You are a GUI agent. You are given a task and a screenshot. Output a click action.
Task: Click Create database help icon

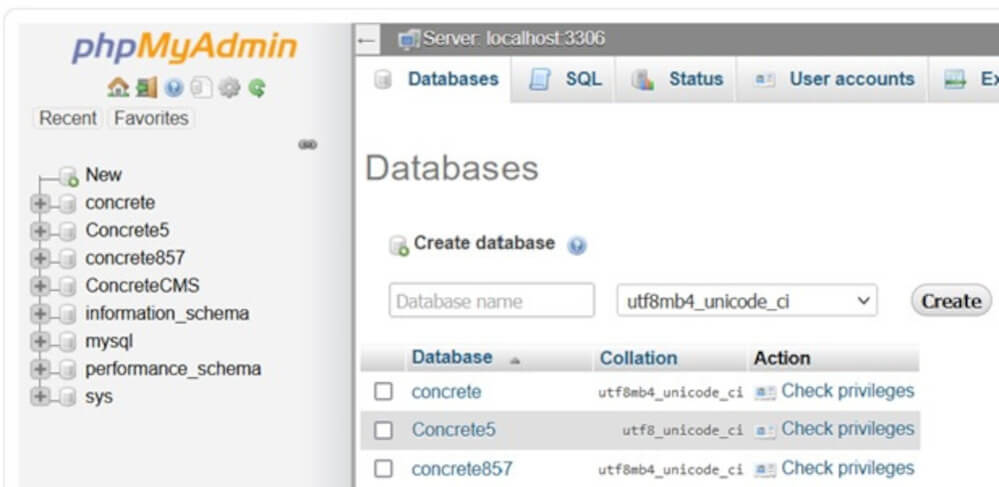click(x=577, y=245)
